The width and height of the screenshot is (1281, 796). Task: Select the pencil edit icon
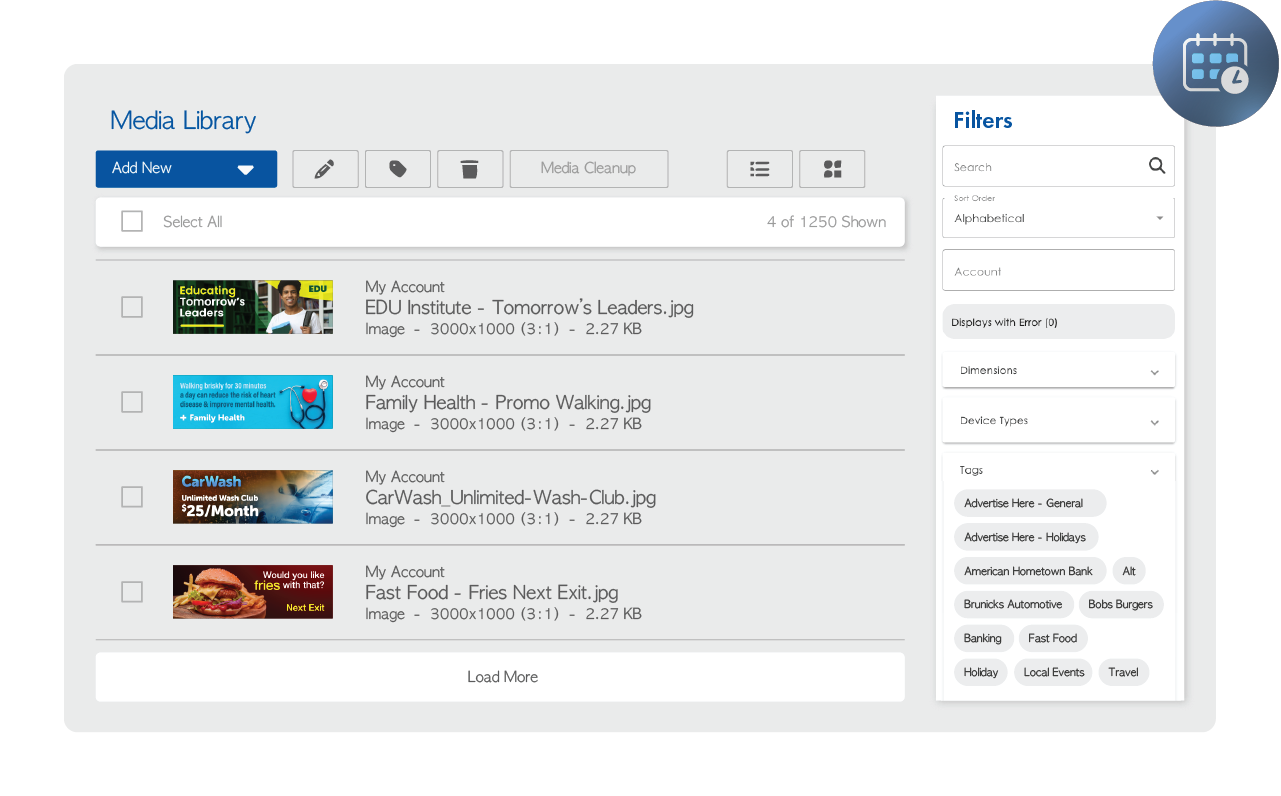324,169
